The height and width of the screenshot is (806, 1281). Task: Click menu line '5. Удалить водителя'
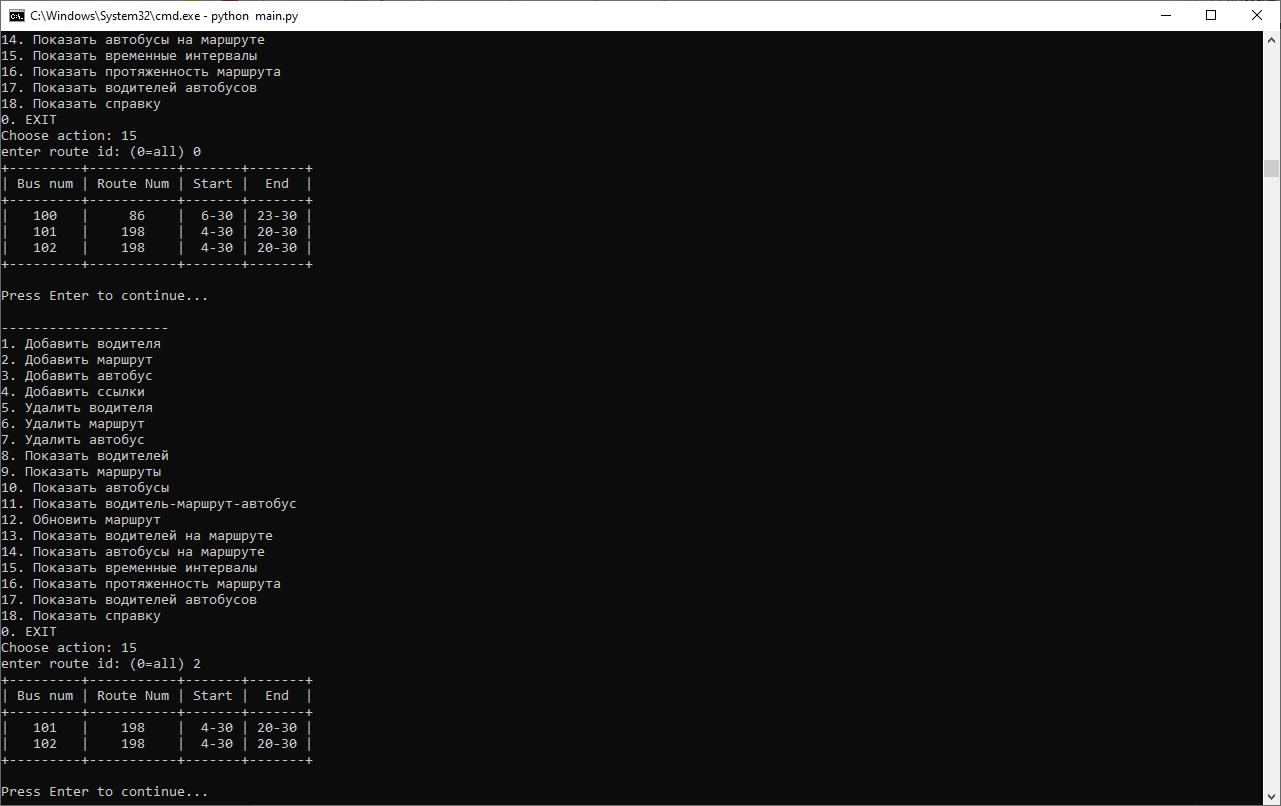[x=77, y=408]
